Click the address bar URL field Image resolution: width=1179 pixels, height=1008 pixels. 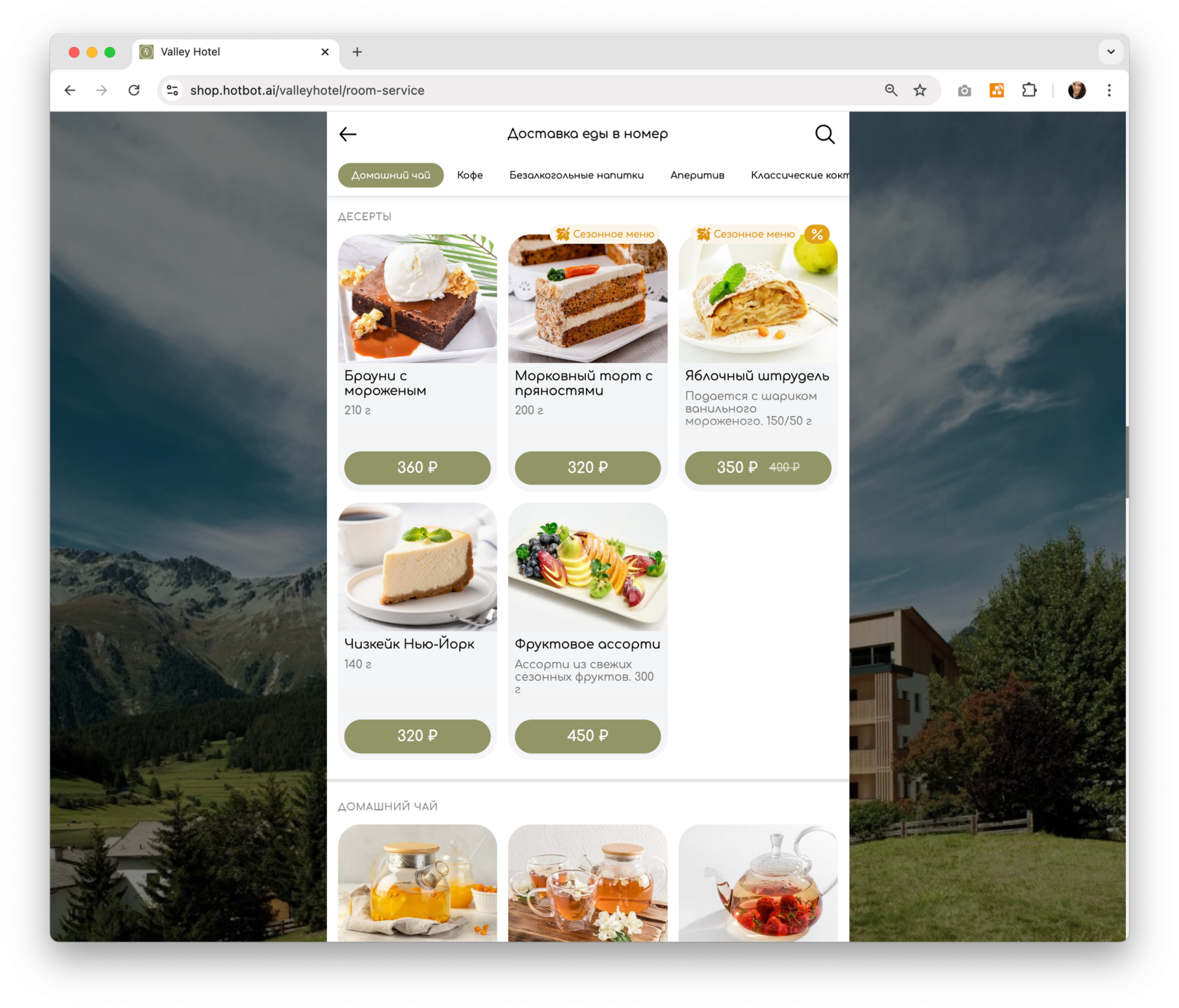click(519, 90)
